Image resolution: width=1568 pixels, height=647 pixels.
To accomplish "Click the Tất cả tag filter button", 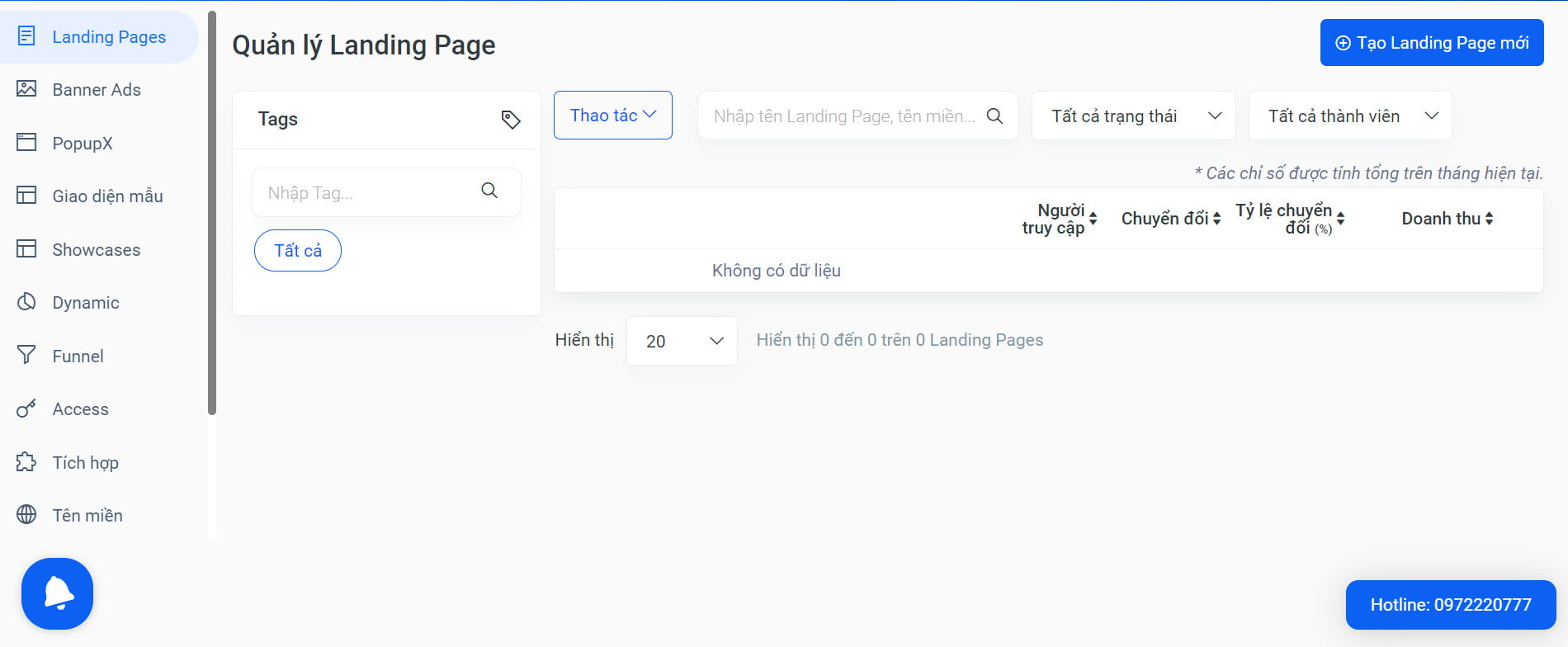I will coord(298,250).
